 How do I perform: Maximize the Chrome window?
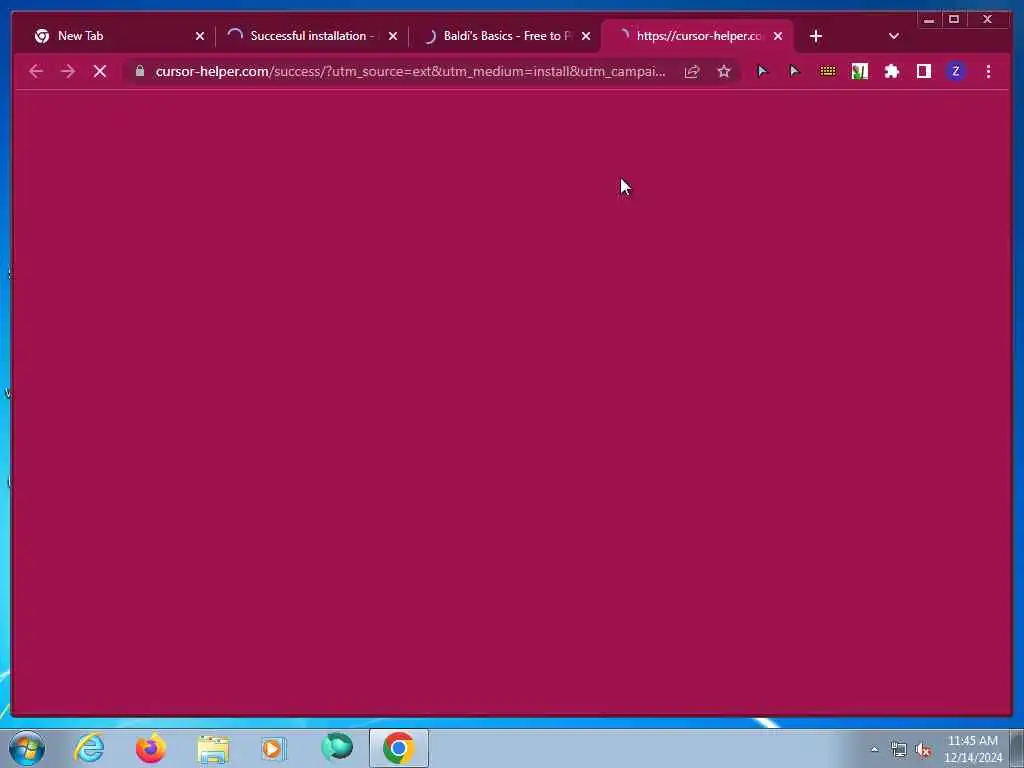pos(953,20)
